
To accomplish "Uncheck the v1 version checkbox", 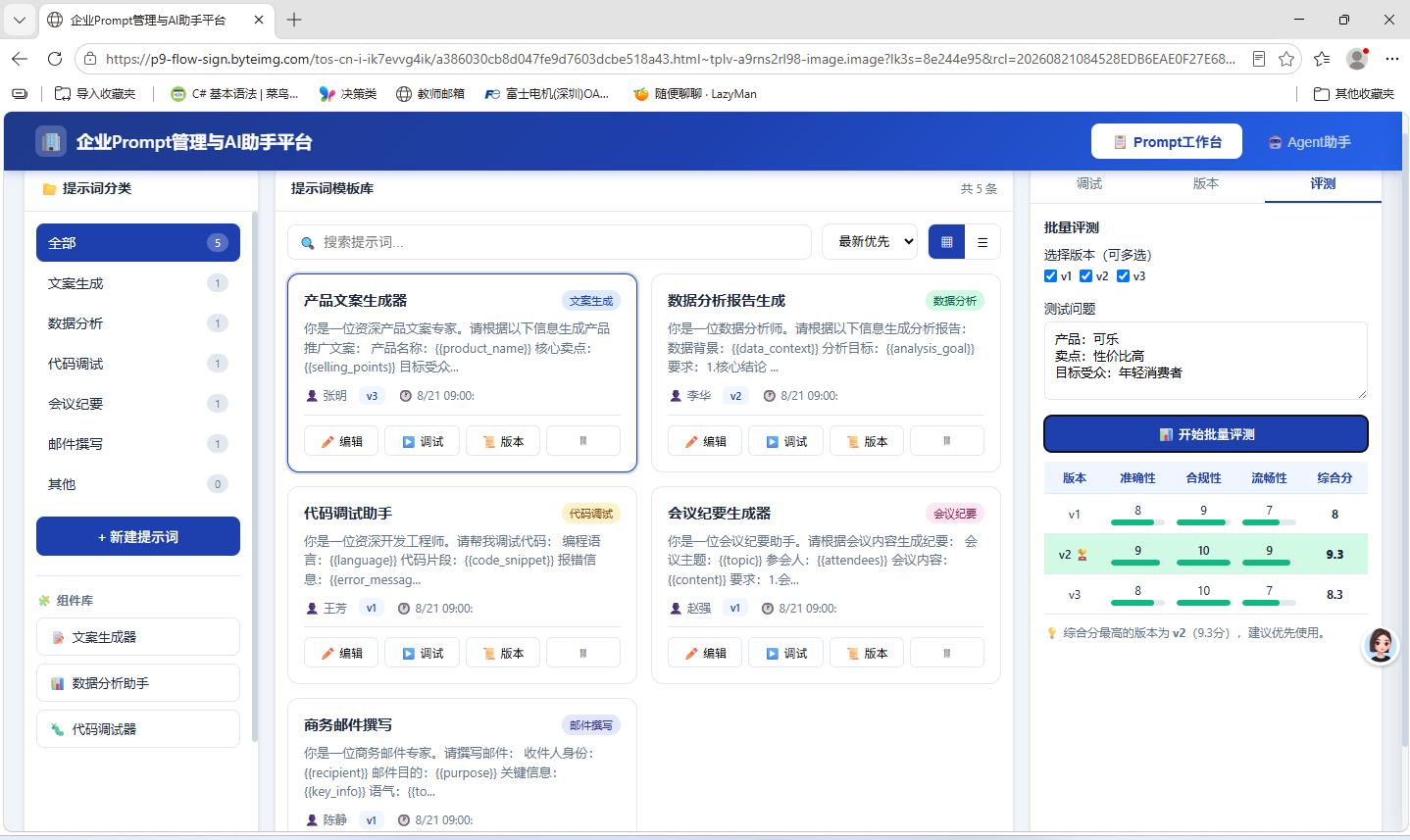I will tap(1051, 276).
